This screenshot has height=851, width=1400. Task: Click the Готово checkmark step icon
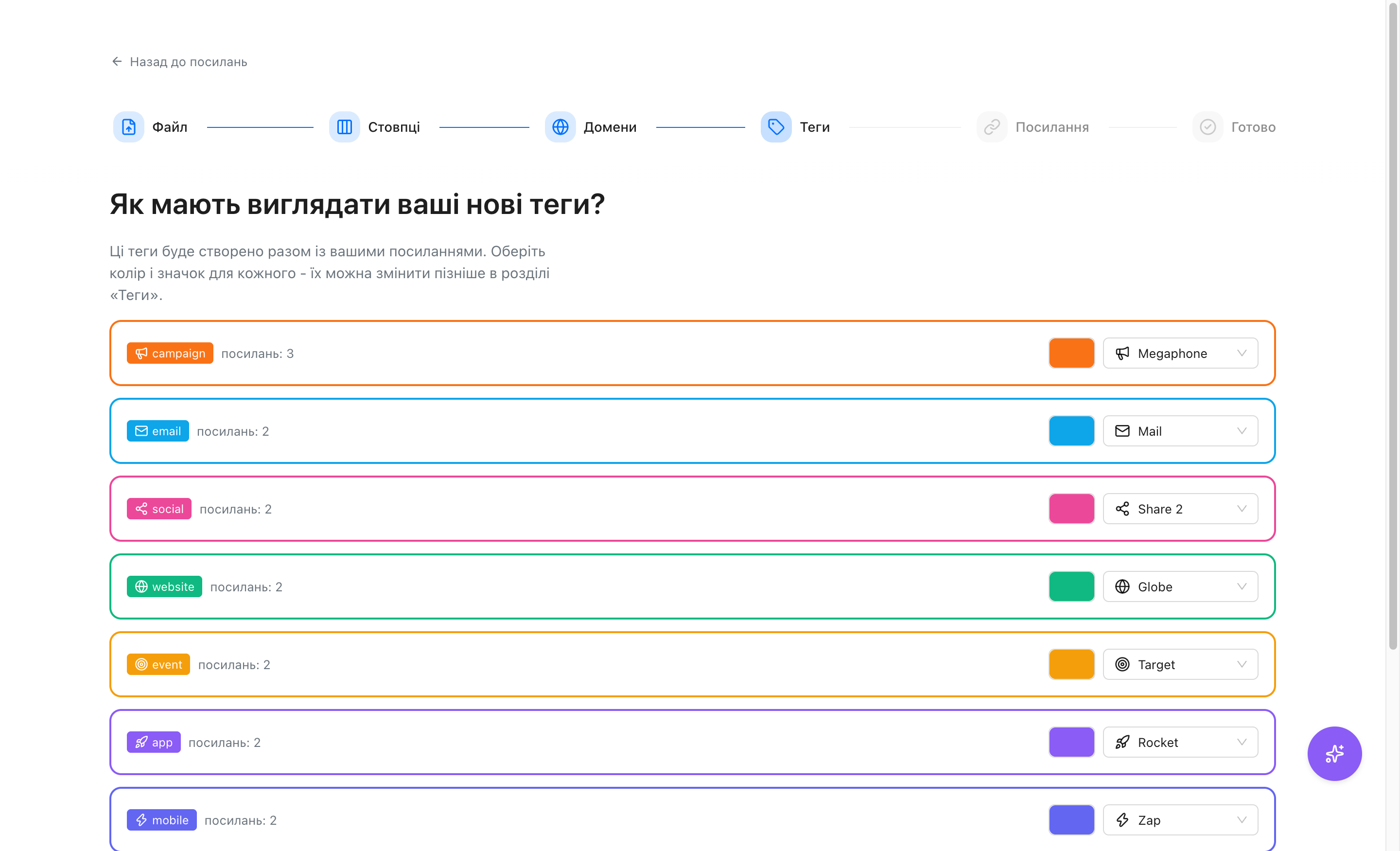click(1208, 127)
